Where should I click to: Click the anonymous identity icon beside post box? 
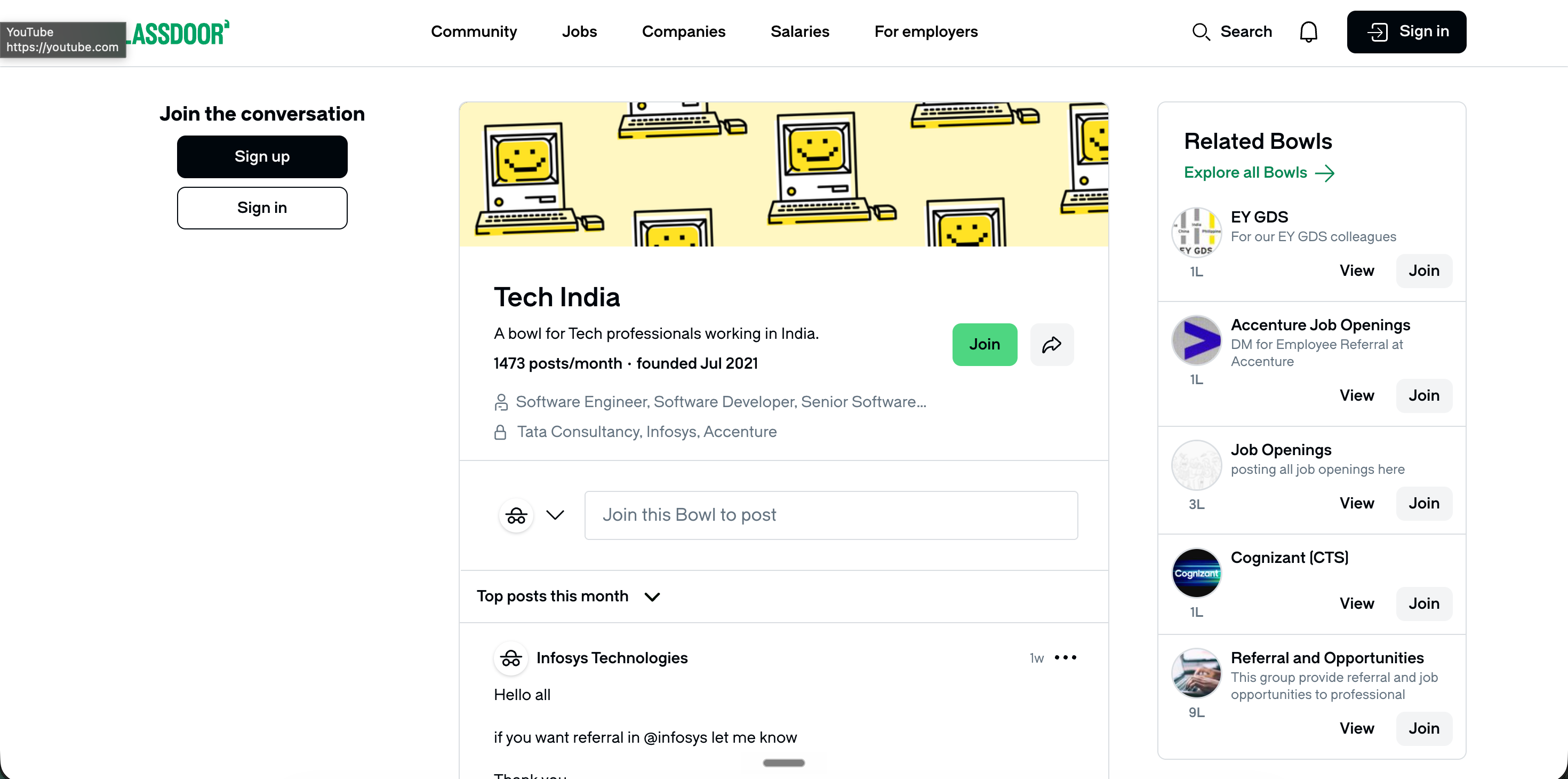pyautogui.click(x=516, y=515)
